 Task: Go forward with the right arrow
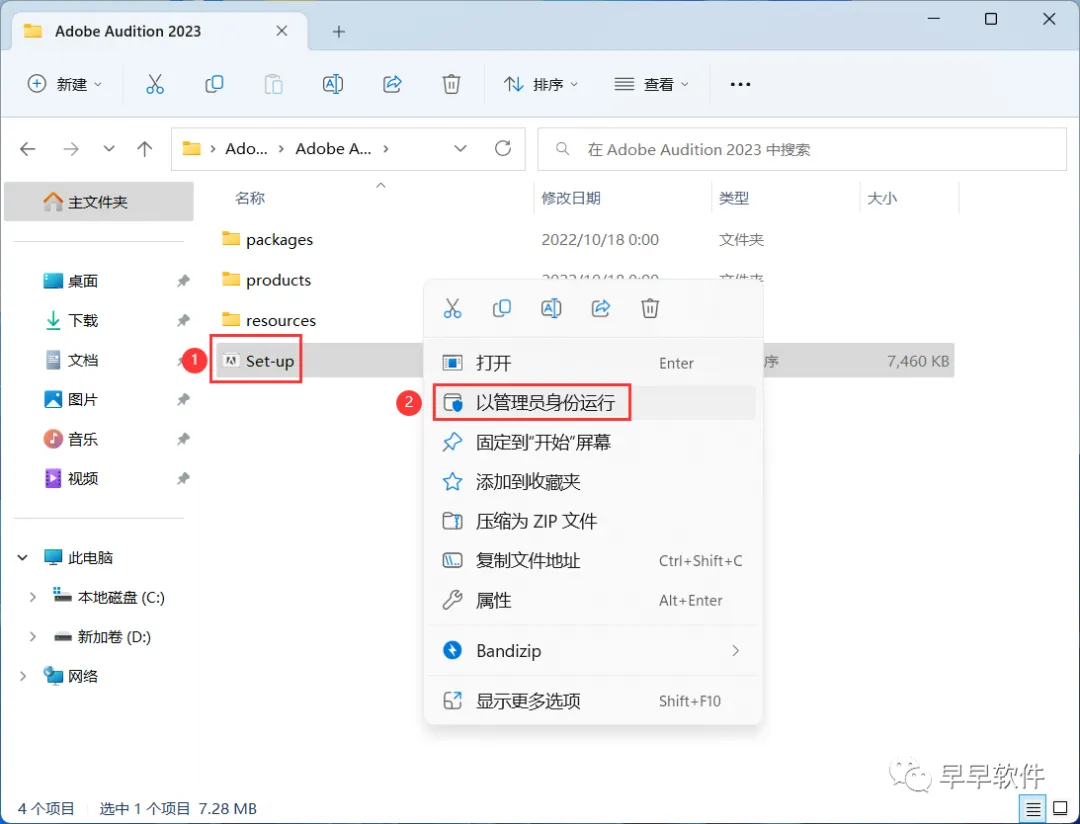click(71, 149)
